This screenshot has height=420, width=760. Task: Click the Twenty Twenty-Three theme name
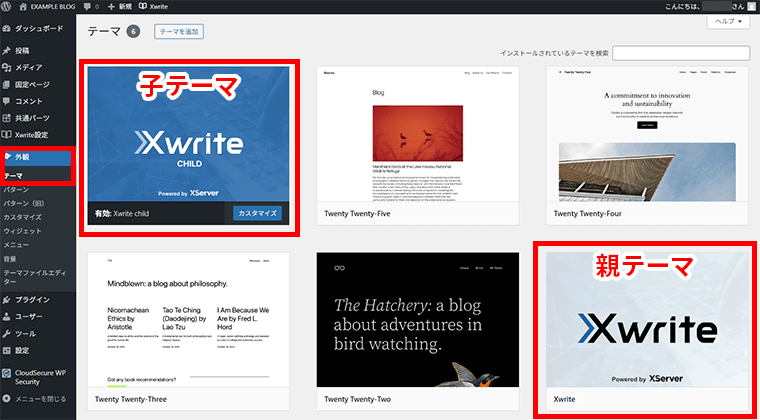(x=131, y=399)
